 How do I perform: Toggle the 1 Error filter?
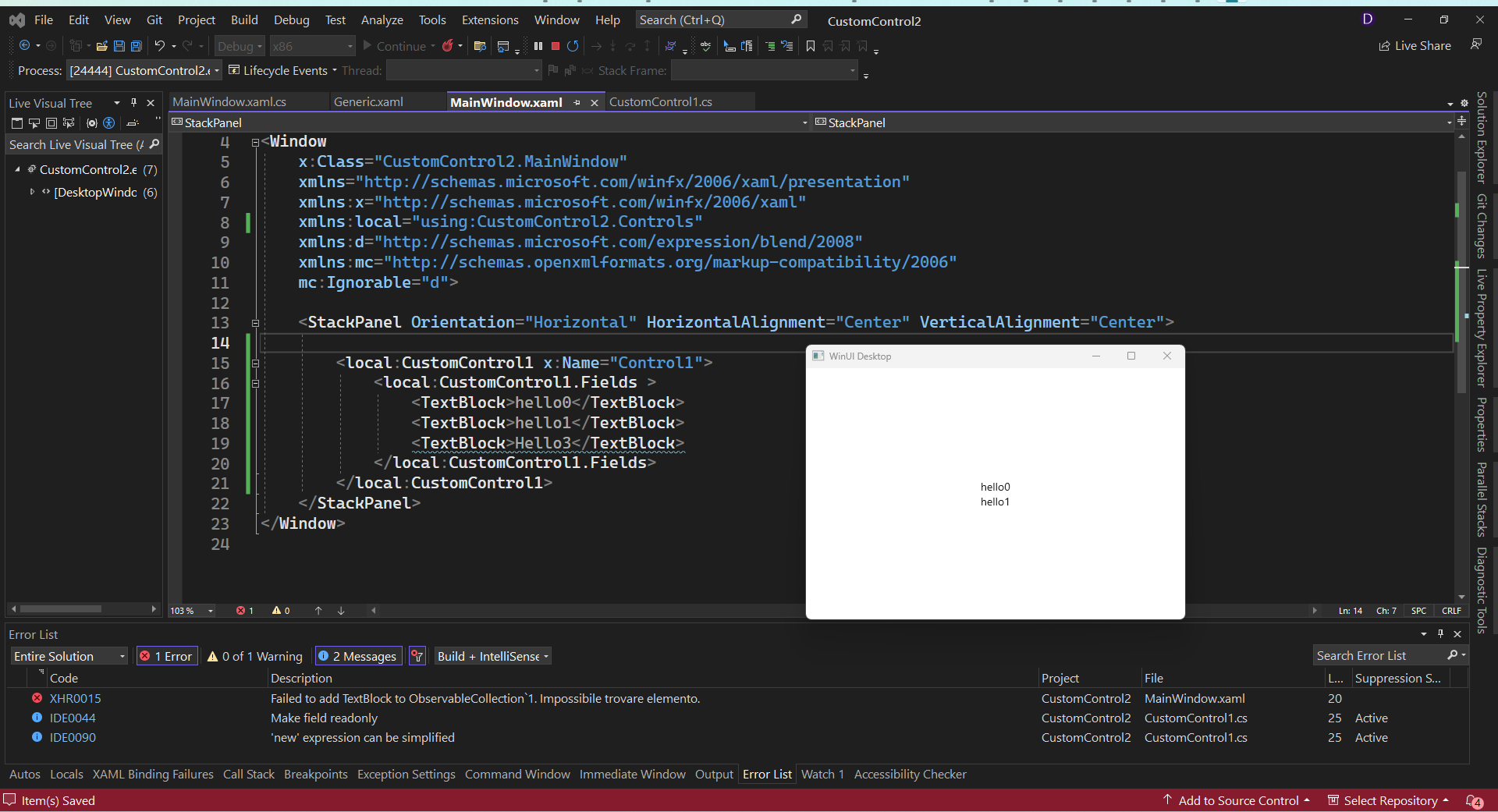(x=165, y=655)
